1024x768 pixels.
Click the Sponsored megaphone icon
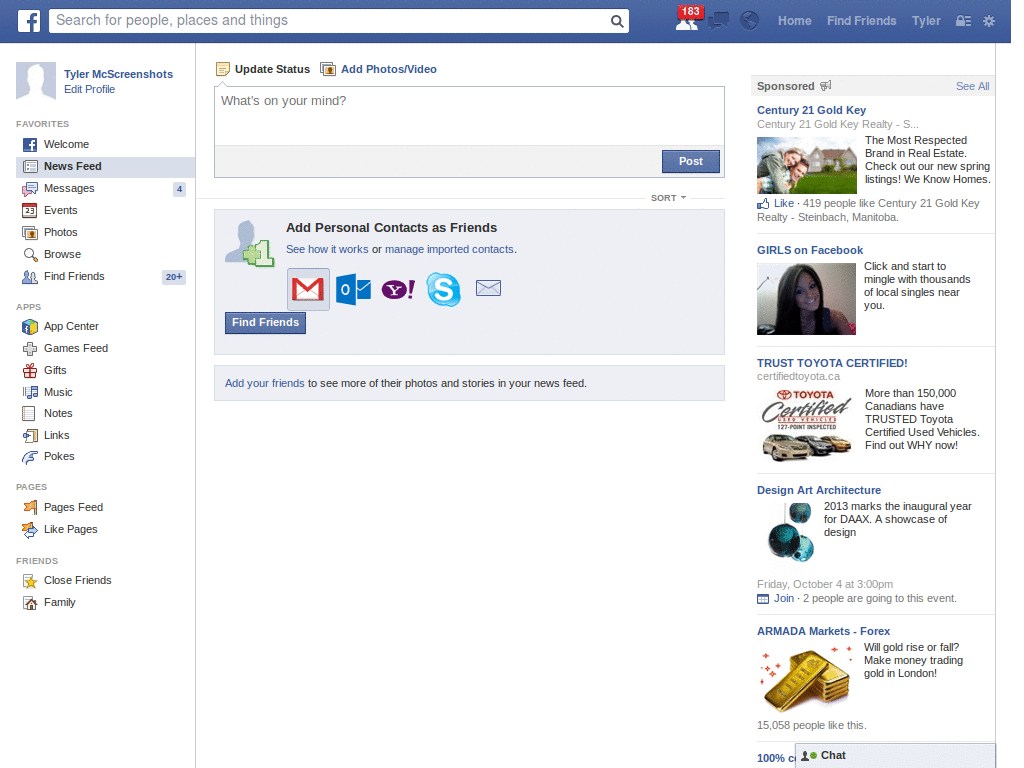pos(825,86)
